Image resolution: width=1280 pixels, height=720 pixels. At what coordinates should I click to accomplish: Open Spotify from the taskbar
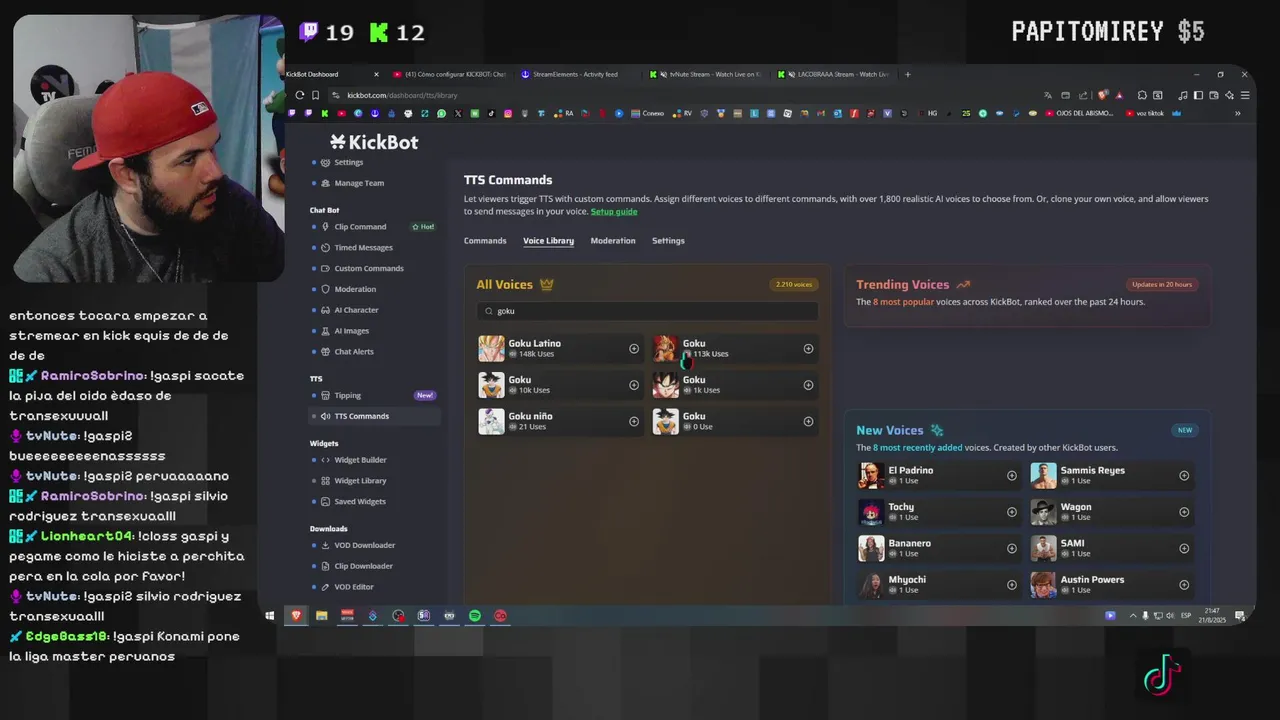coord(475,615)
